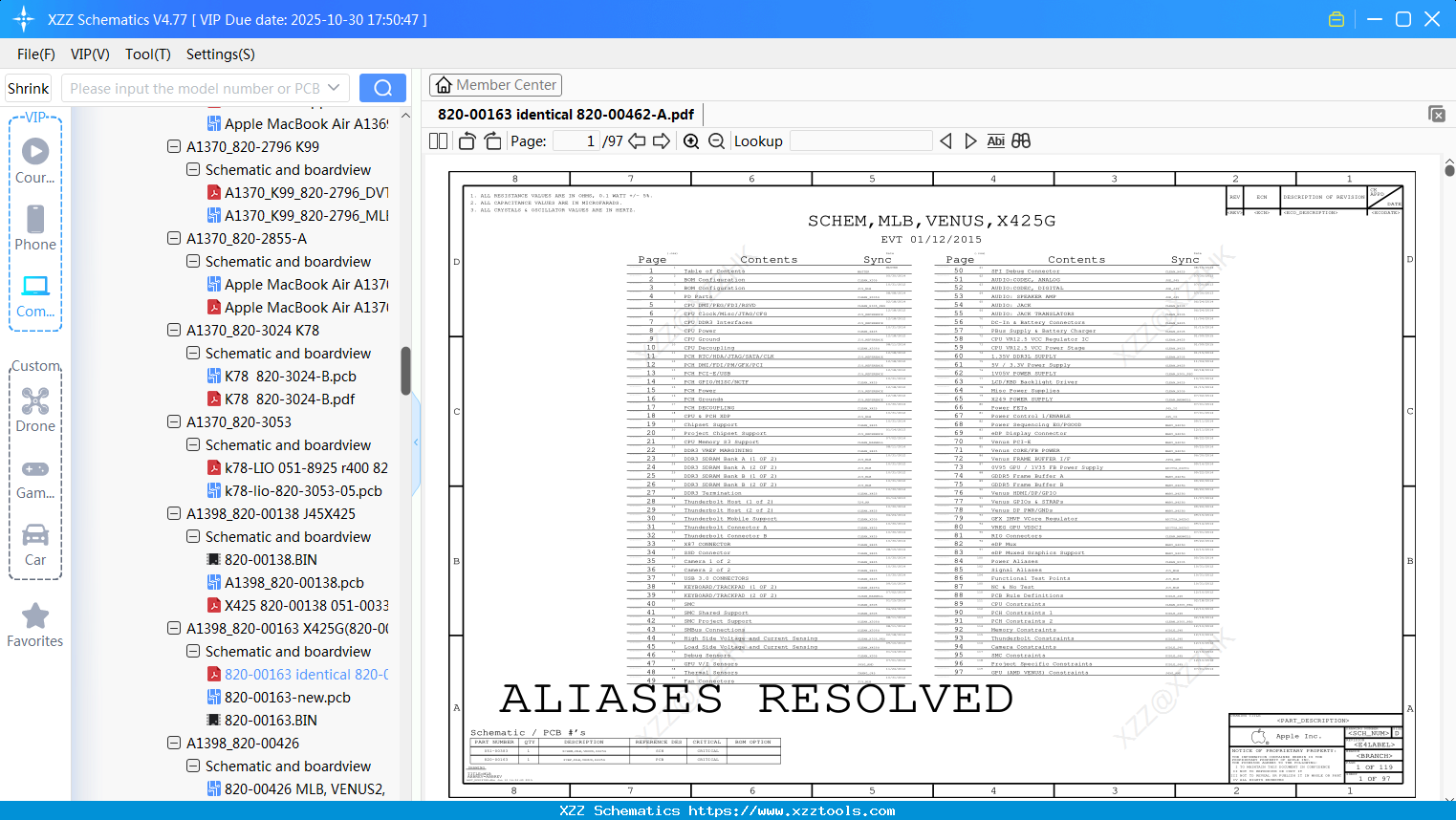Open 820-00163-new.pcb boardview
This screenshot has height=820, width=1456.
coord(279,698)
